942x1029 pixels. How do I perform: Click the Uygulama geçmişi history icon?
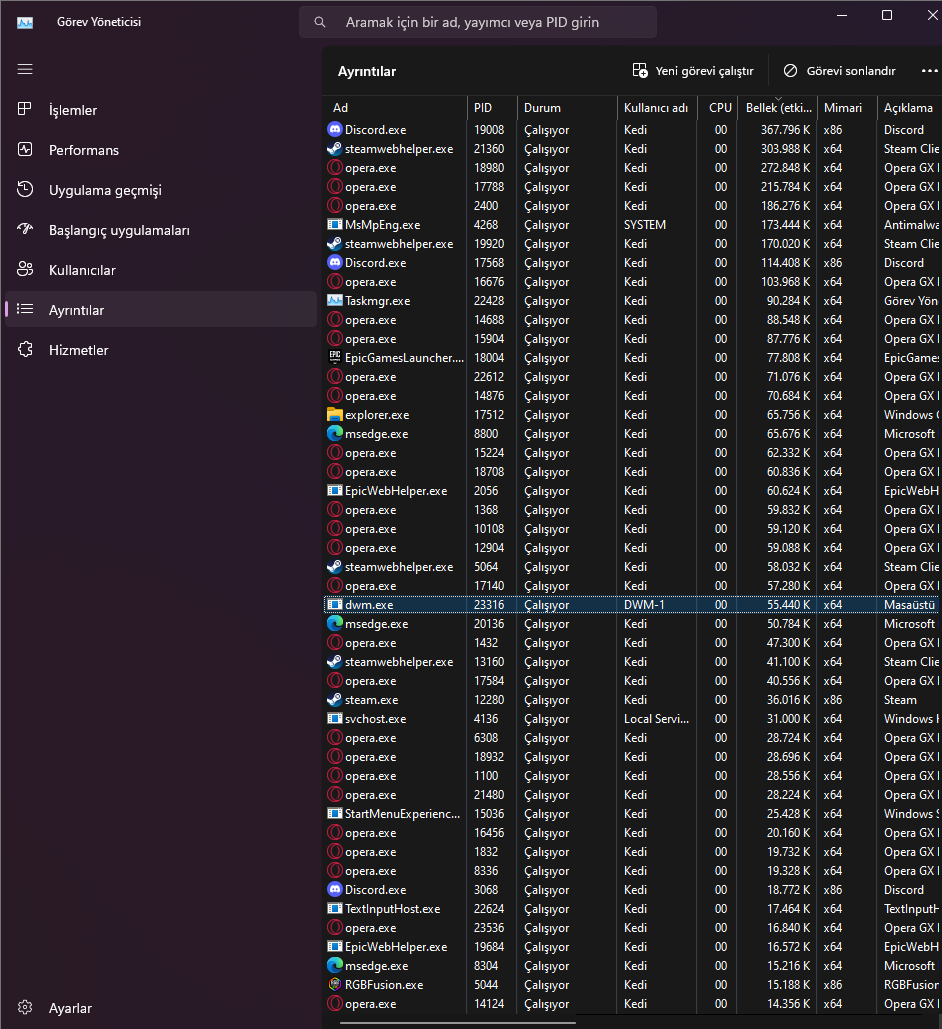tap(25, 190)
